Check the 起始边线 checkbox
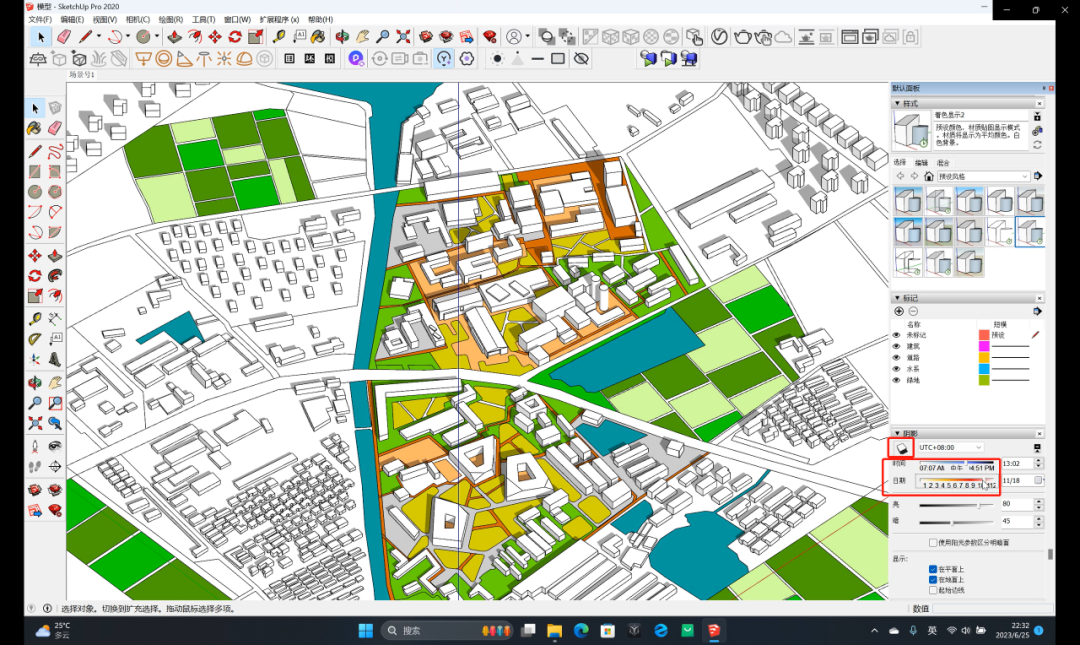This screenshot has height=645, width=1080. [x=933, y=590]
